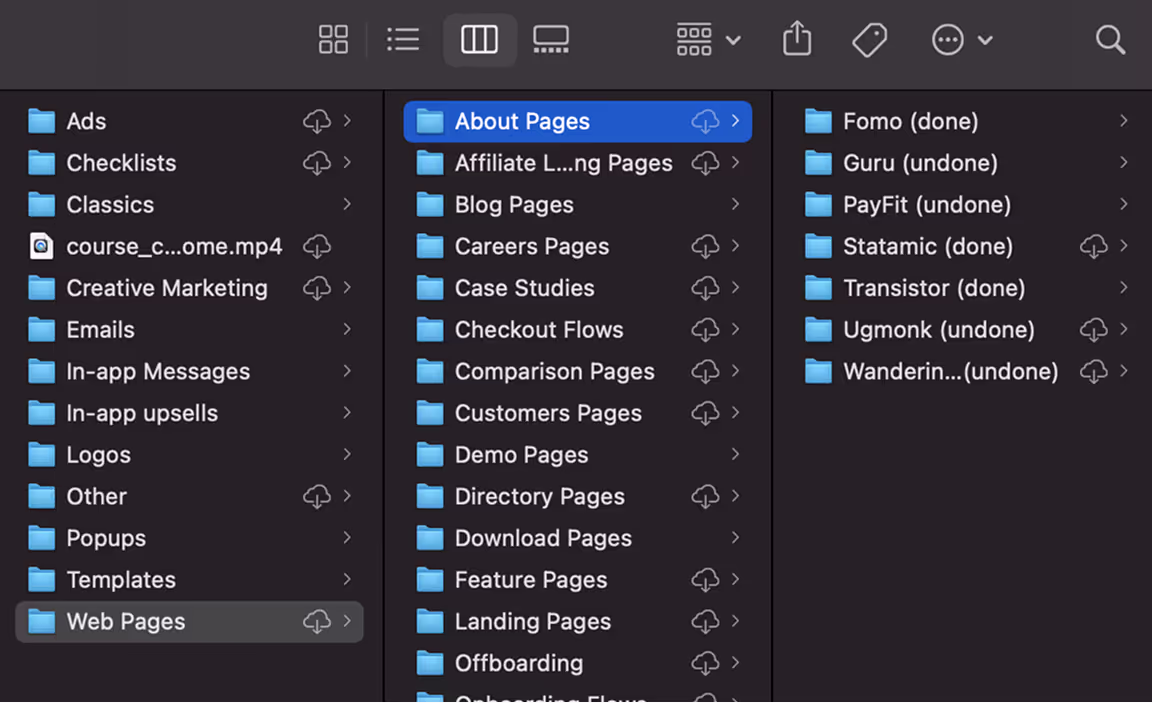Click the "Statamic (done)" folder name

coord(927,247)
